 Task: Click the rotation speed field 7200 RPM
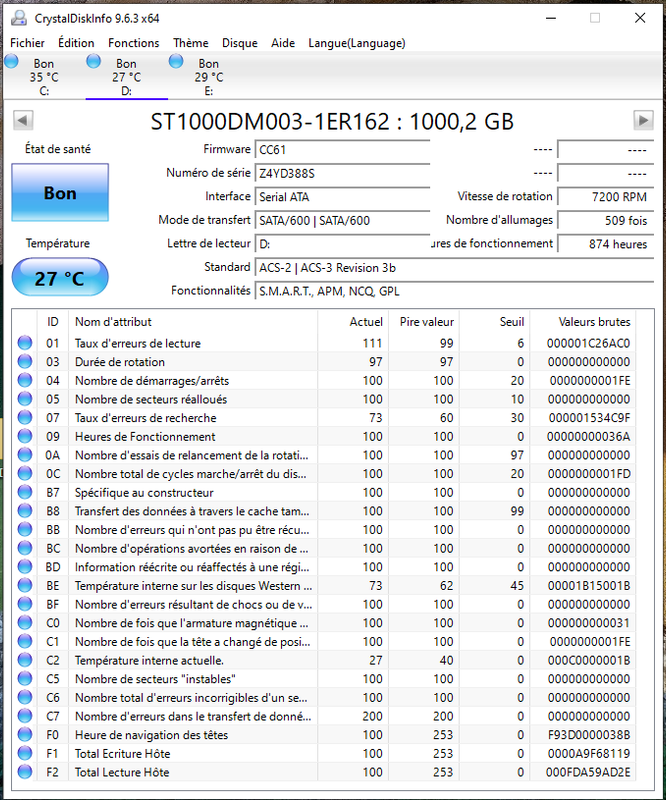[606, 196]
